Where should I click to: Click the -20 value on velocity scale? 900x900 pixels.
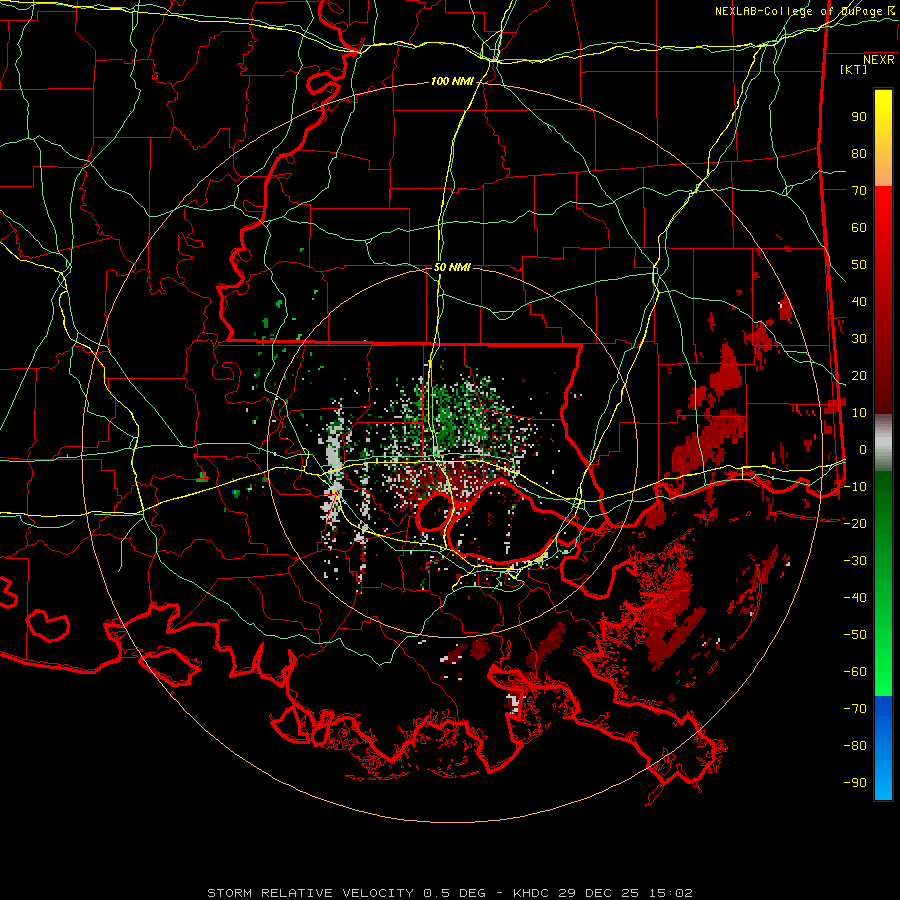coord(855,524)
